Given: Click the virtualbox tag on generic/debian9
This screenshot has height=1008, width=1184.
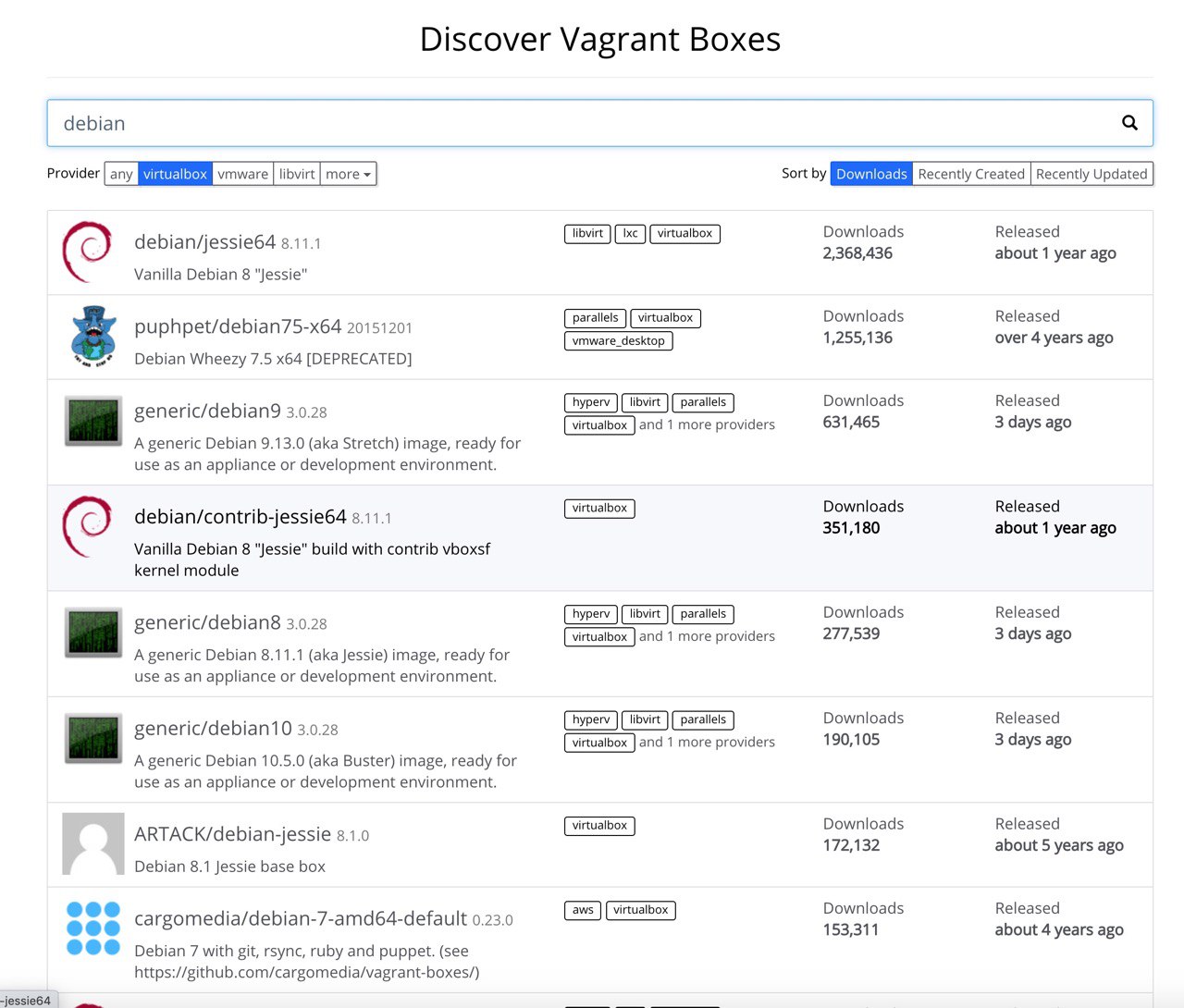Looking at the screenshot, I should pos(599,425).
